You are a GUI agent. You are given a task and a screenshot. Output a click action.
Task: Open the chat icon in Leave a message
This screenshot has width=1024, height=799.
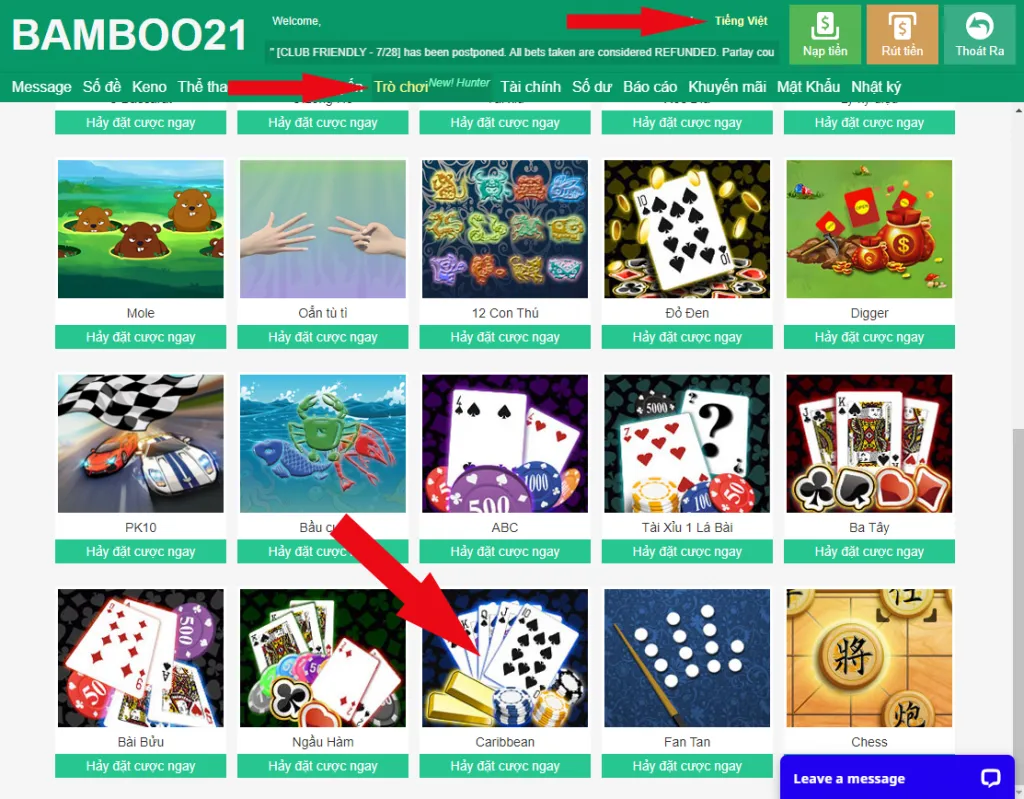pyautogui.click(x=990, y=777)
